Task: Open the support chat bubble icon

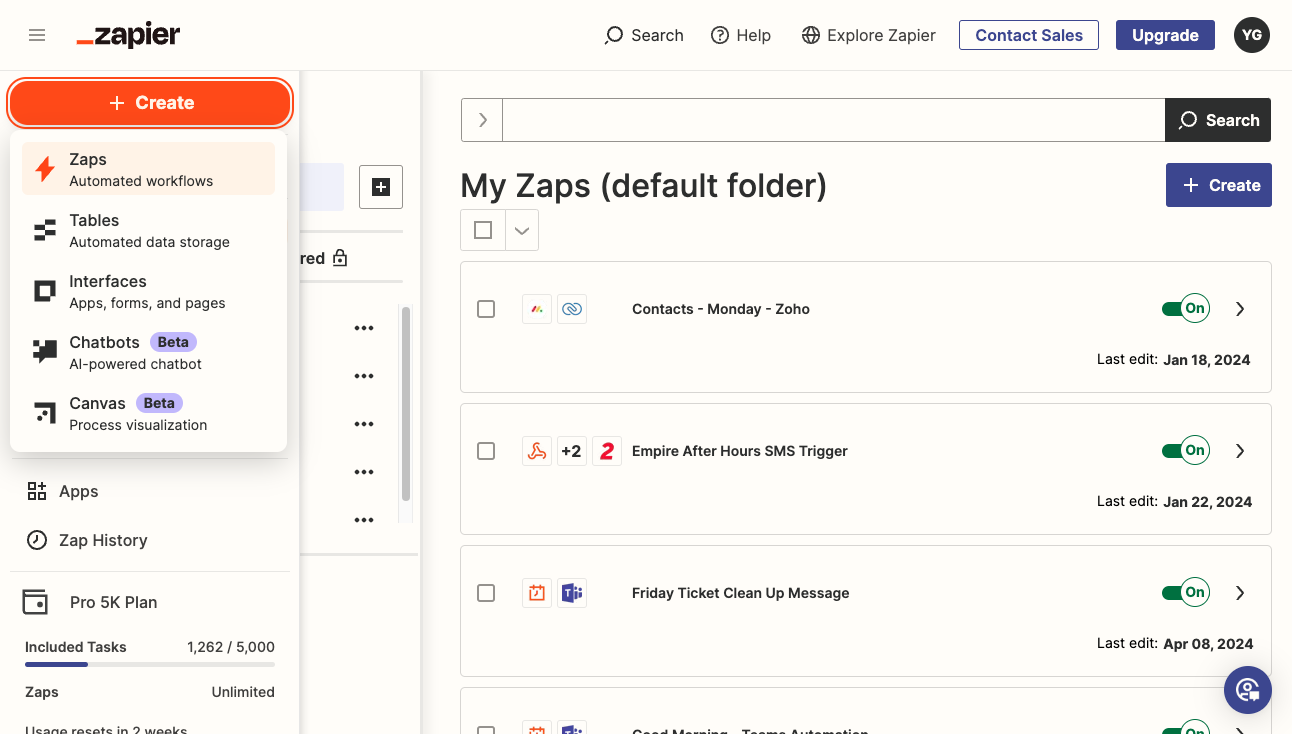Action: click(1248, 689)
